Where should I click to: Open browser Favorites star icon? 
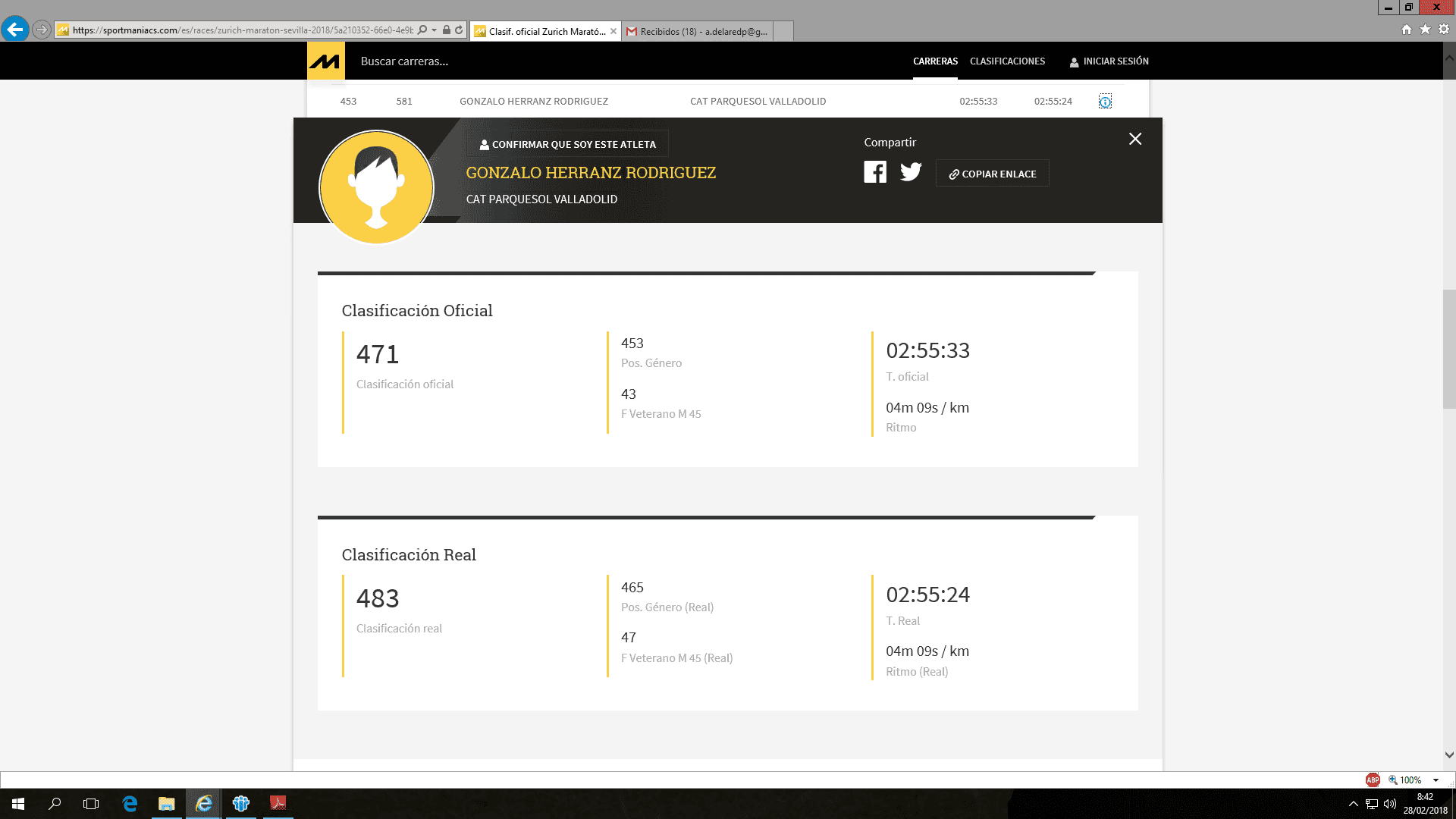[1425, 30]
